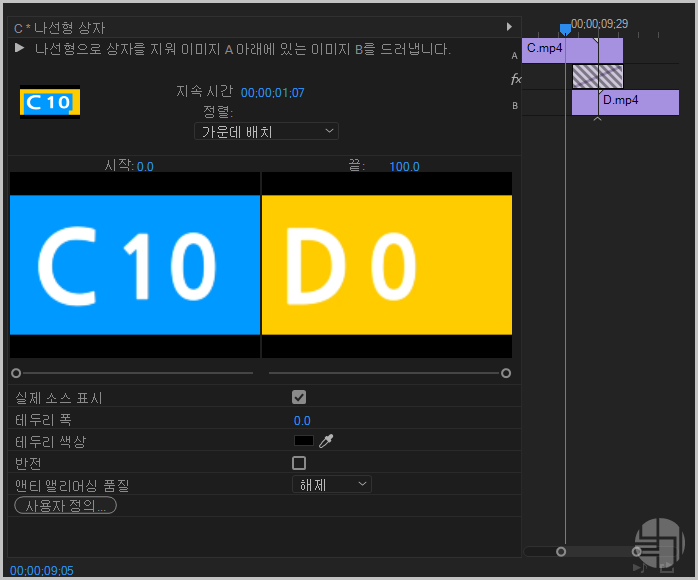Click the end slider handle under D 0
Viewport: 698px width, 580px height.
click(506, 373)
